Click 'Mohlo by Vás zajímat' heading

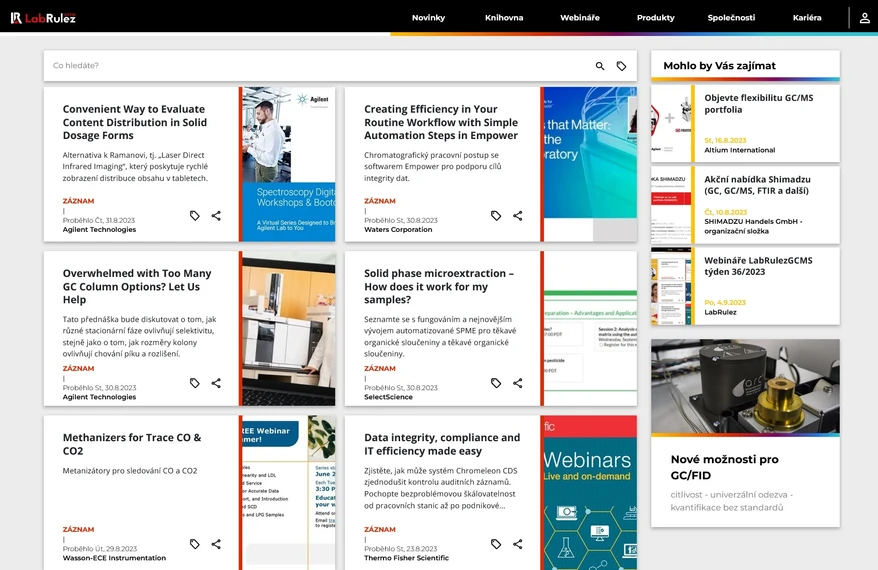(x=720, y=66)
